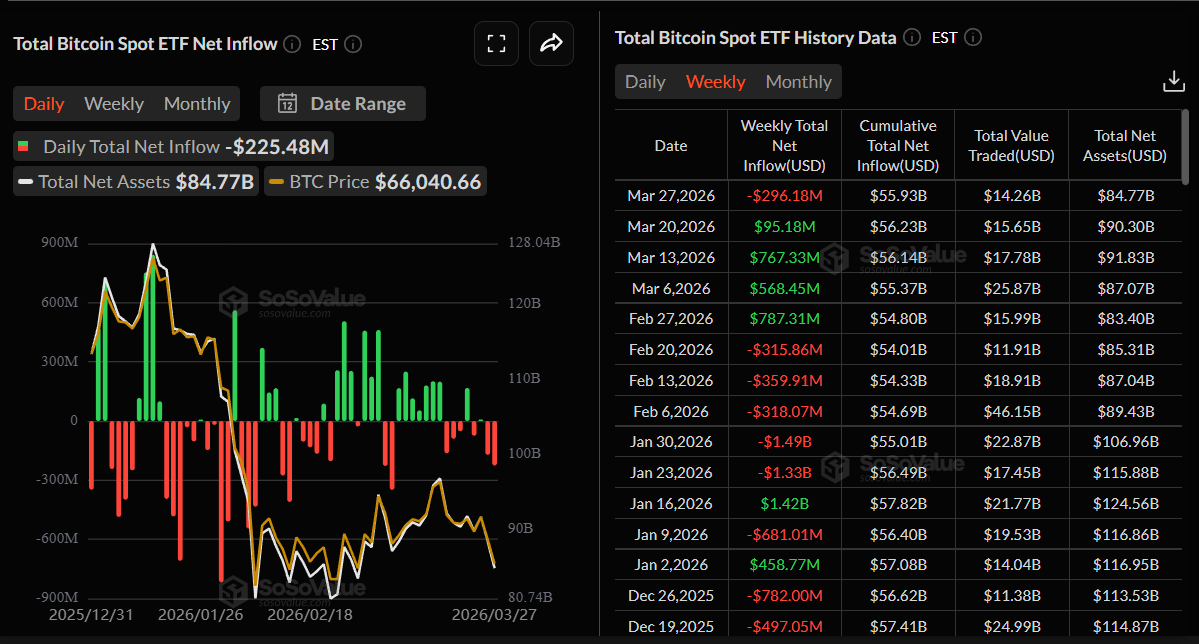
Task: Click the info icon next to EST on right
Action: 971,37
